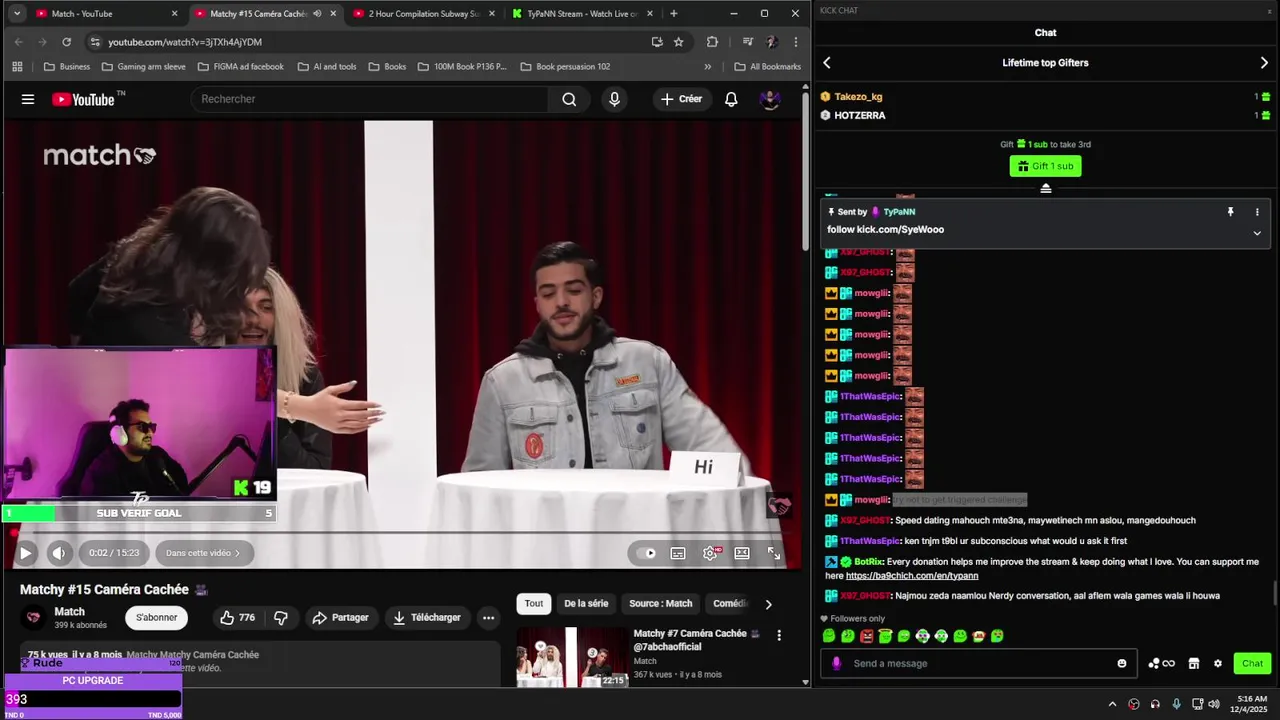The width and height of the screenshot is (1280, 720).
Task: Open Chrome tab search dropdown
Action: click(x=17, y=14)
